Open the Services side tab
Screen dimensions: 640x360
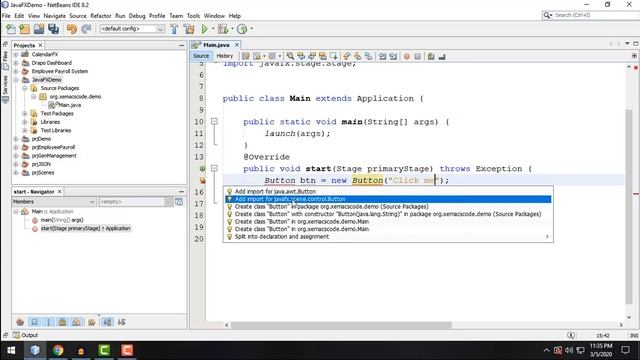point(5,89)
